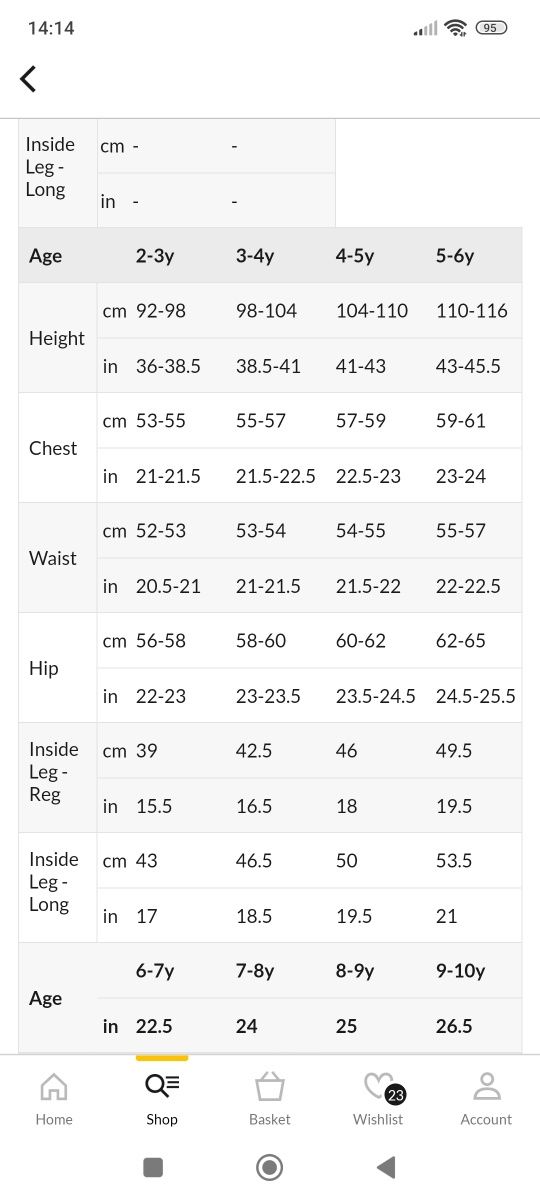
Task: Tap the 9-10y age column header
Action: tap(460, 971)
